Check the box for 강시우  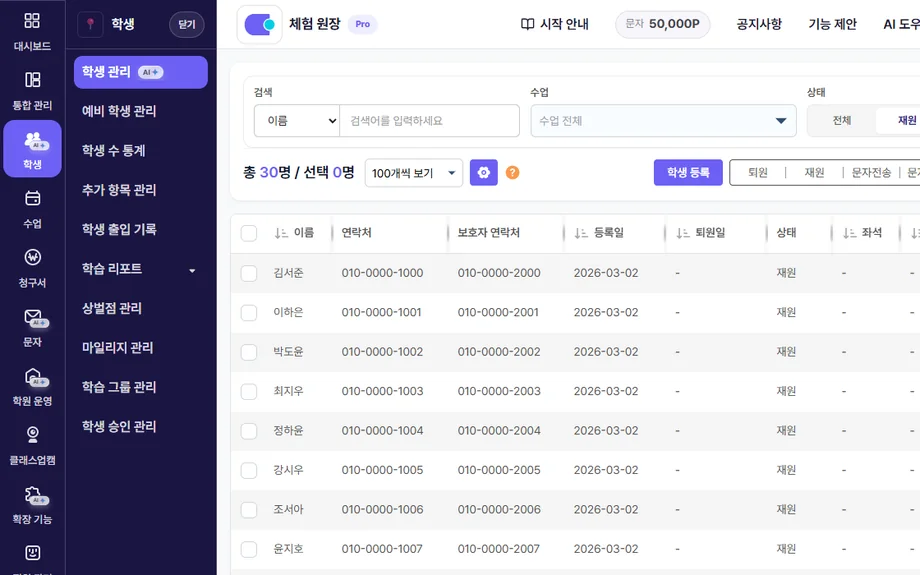pyautogui.click(x=249, y=470)
